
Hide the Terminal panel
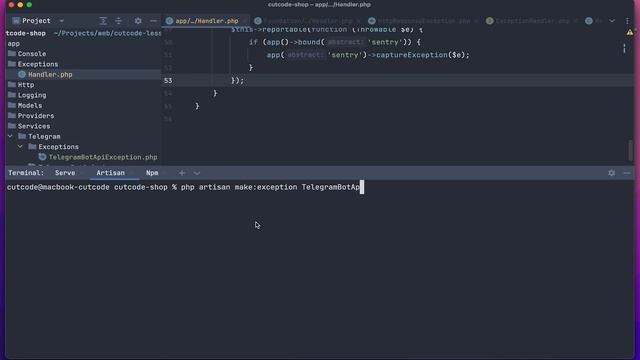[627, 173]
